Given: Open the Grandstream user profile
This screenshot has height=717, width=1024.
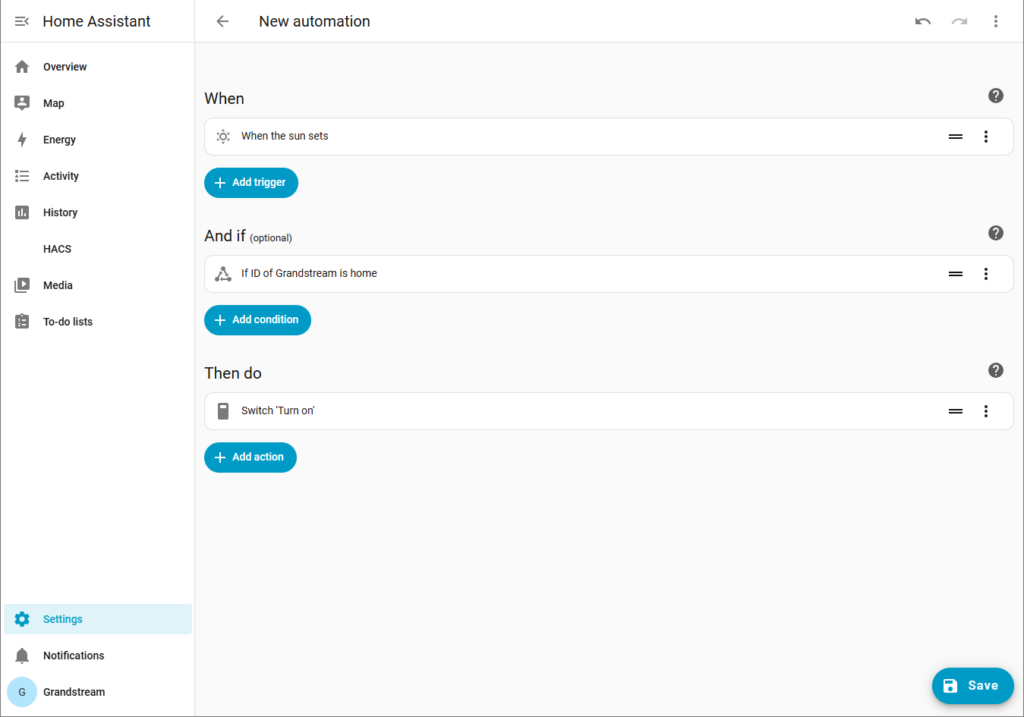Looking at the screenshot, I should (x=98, y=692).
